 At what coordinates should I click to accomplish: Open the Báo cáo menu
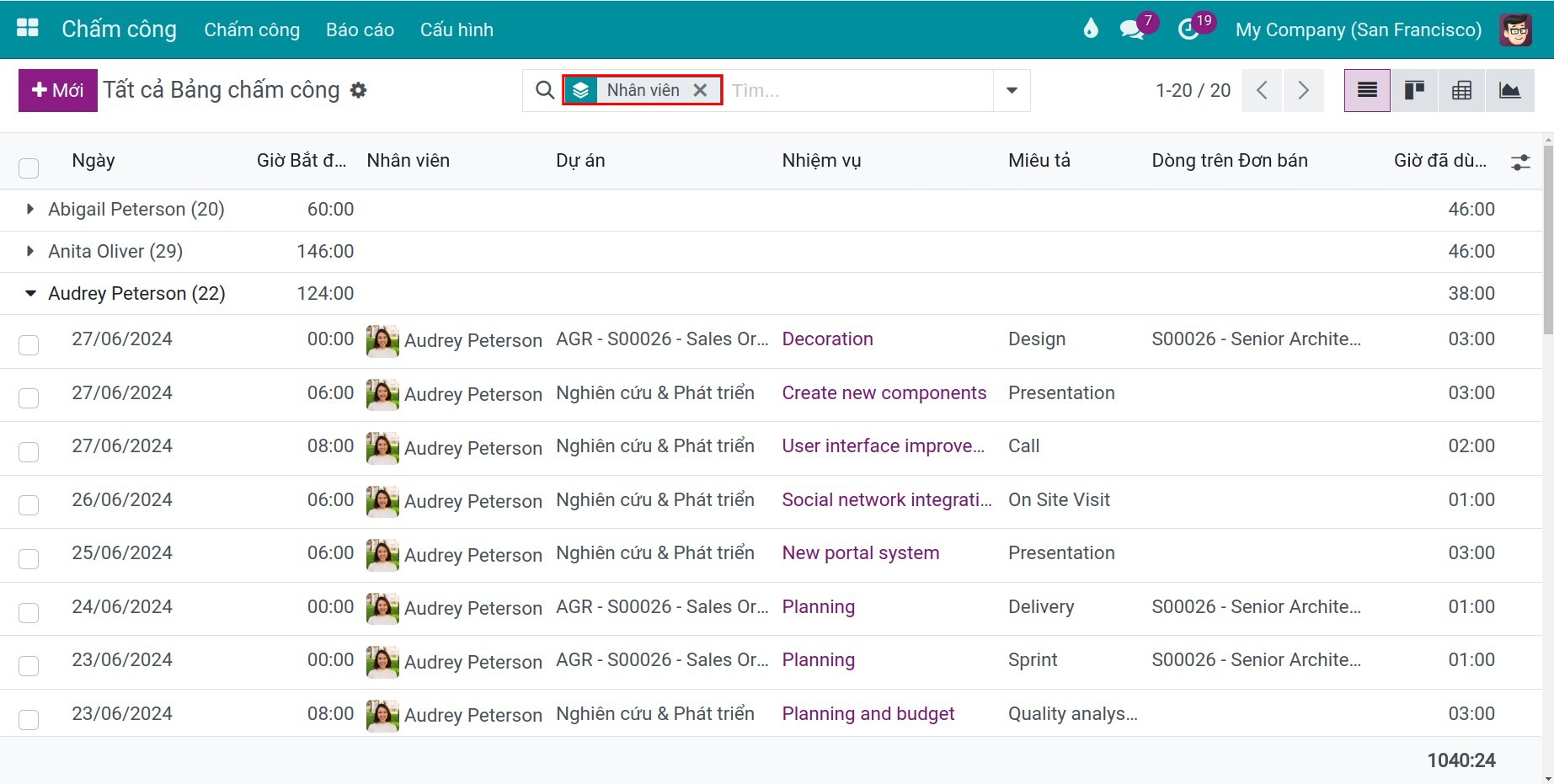click(360, 29)
